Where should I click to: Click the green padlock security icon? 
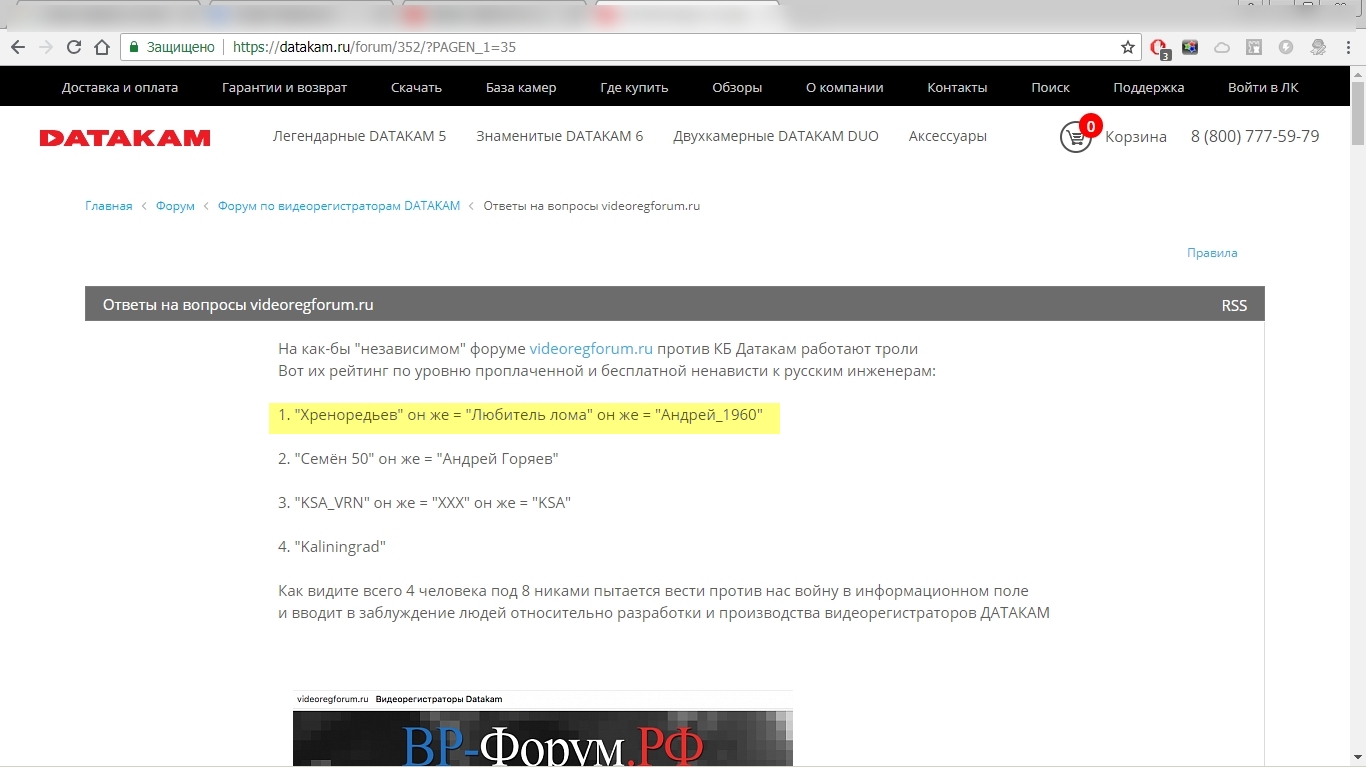[133, 47]
